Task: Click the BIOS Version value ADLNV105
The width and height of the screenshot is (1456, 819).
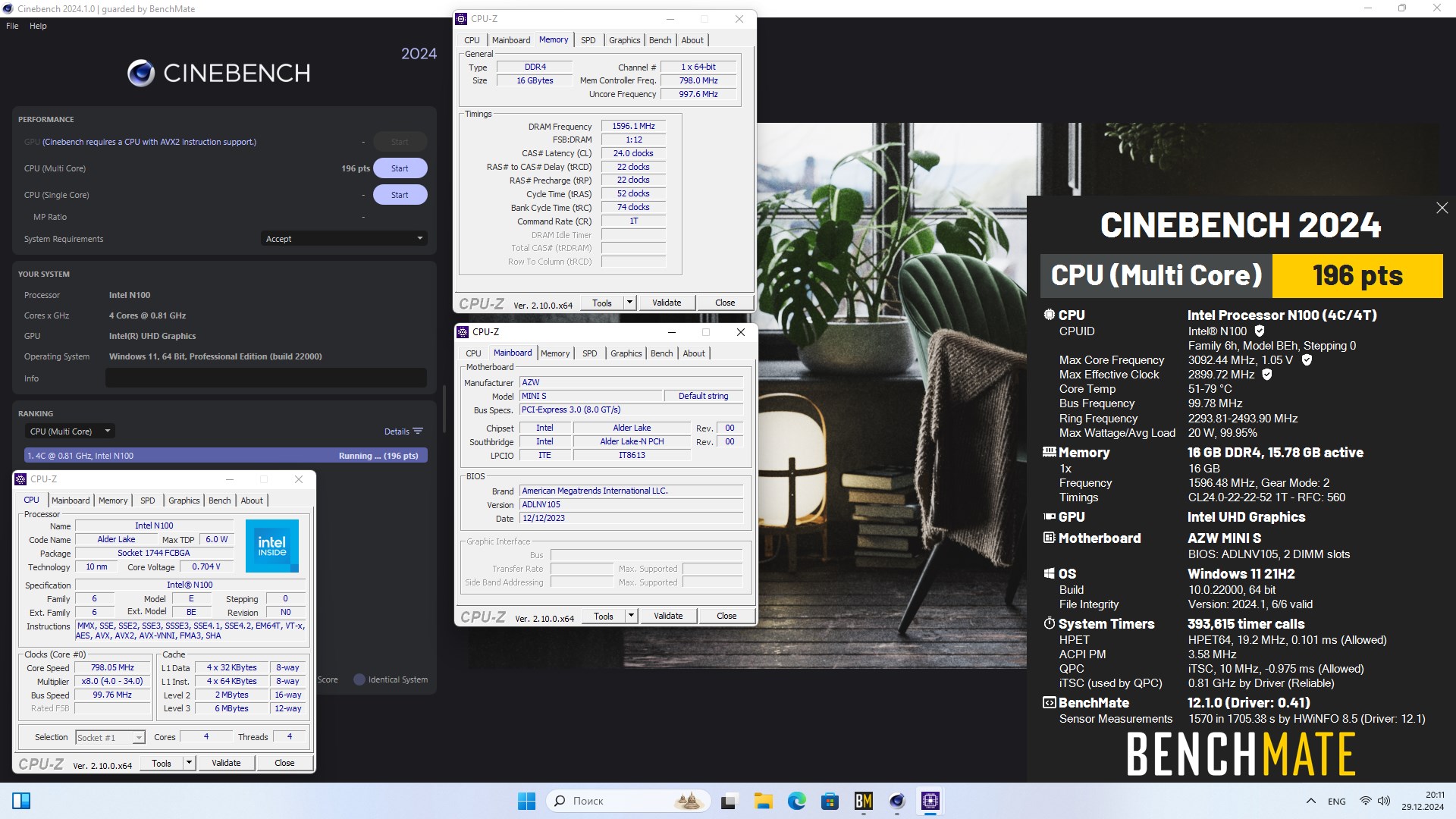Action: [x=631, y=505]
